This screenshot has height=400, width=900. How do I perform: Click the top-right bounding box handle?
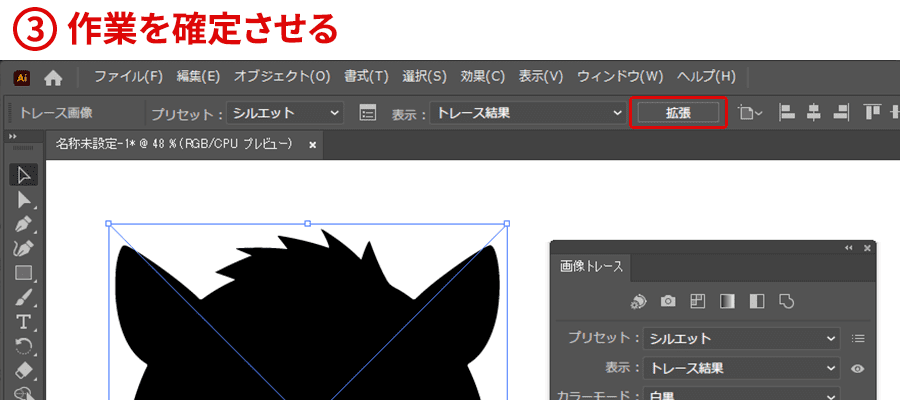point(507,223)
